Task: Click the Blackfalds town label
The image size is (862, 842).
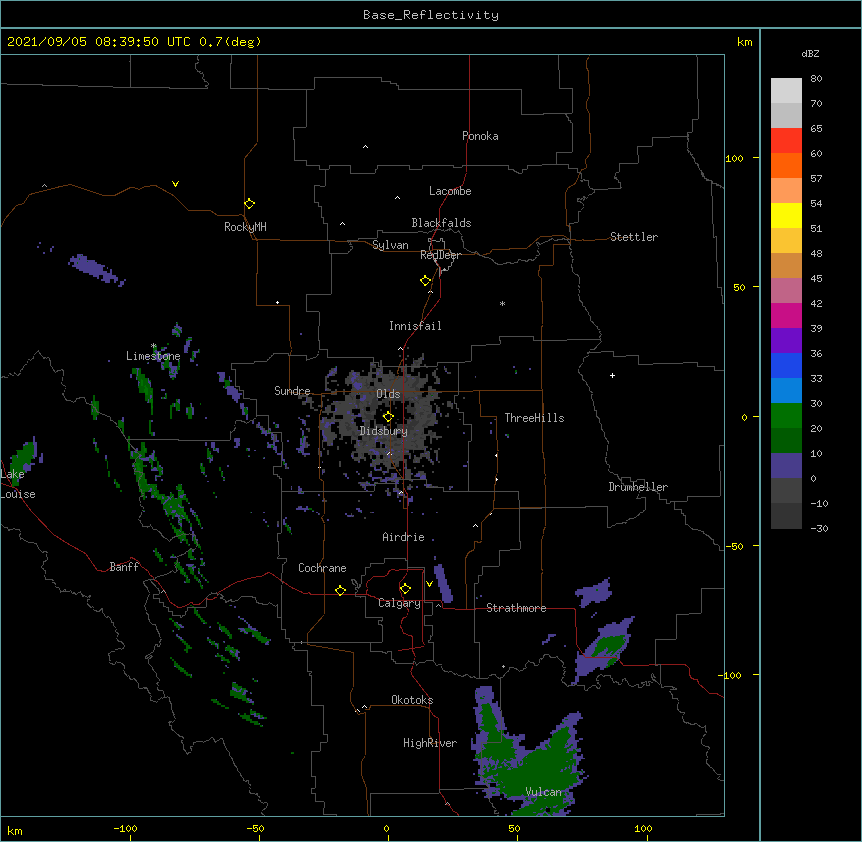Action: pyautogui.click(x=441, y=223)
